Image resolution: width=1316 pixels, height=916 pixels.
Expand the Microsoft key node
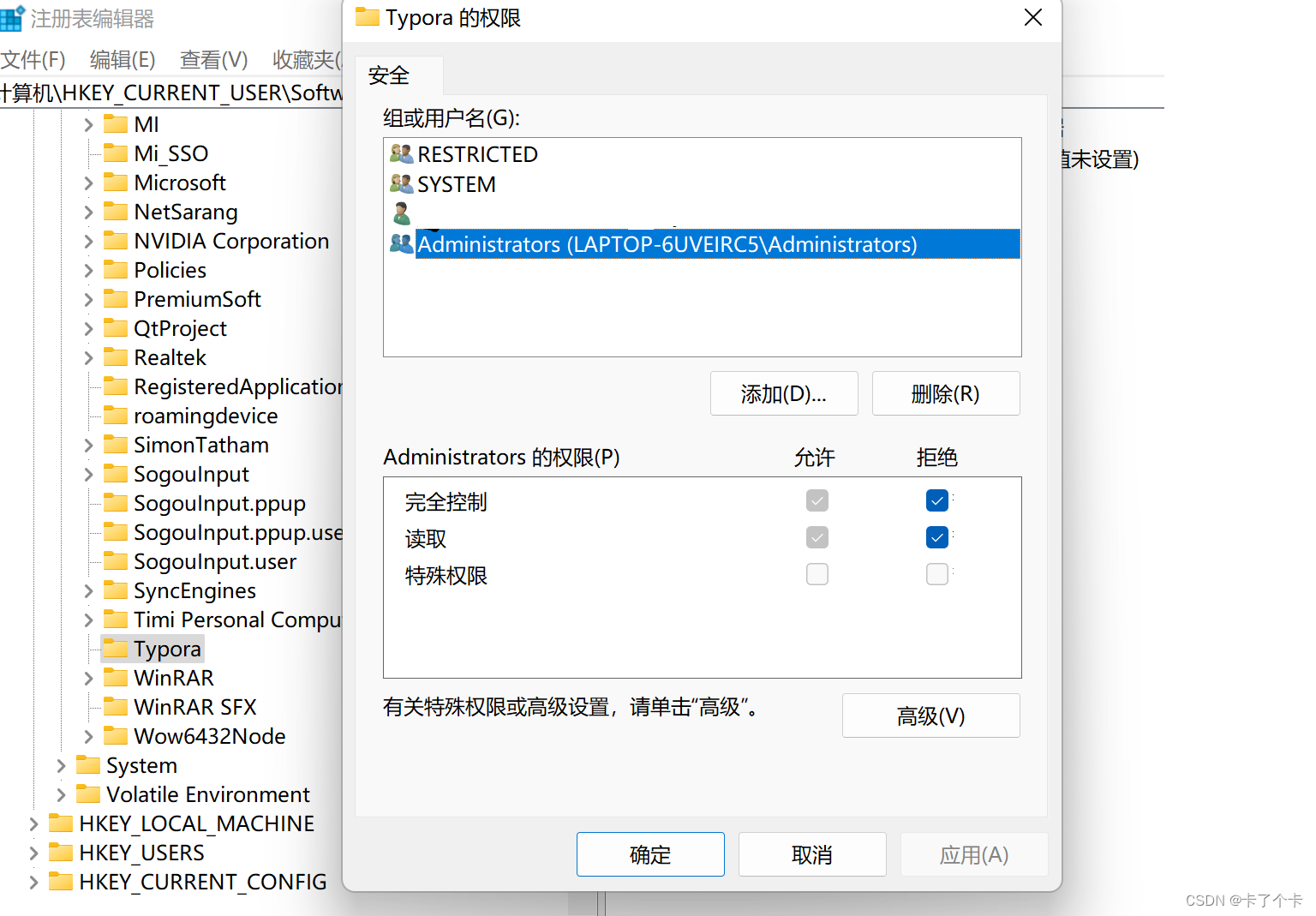coord(88,183)
